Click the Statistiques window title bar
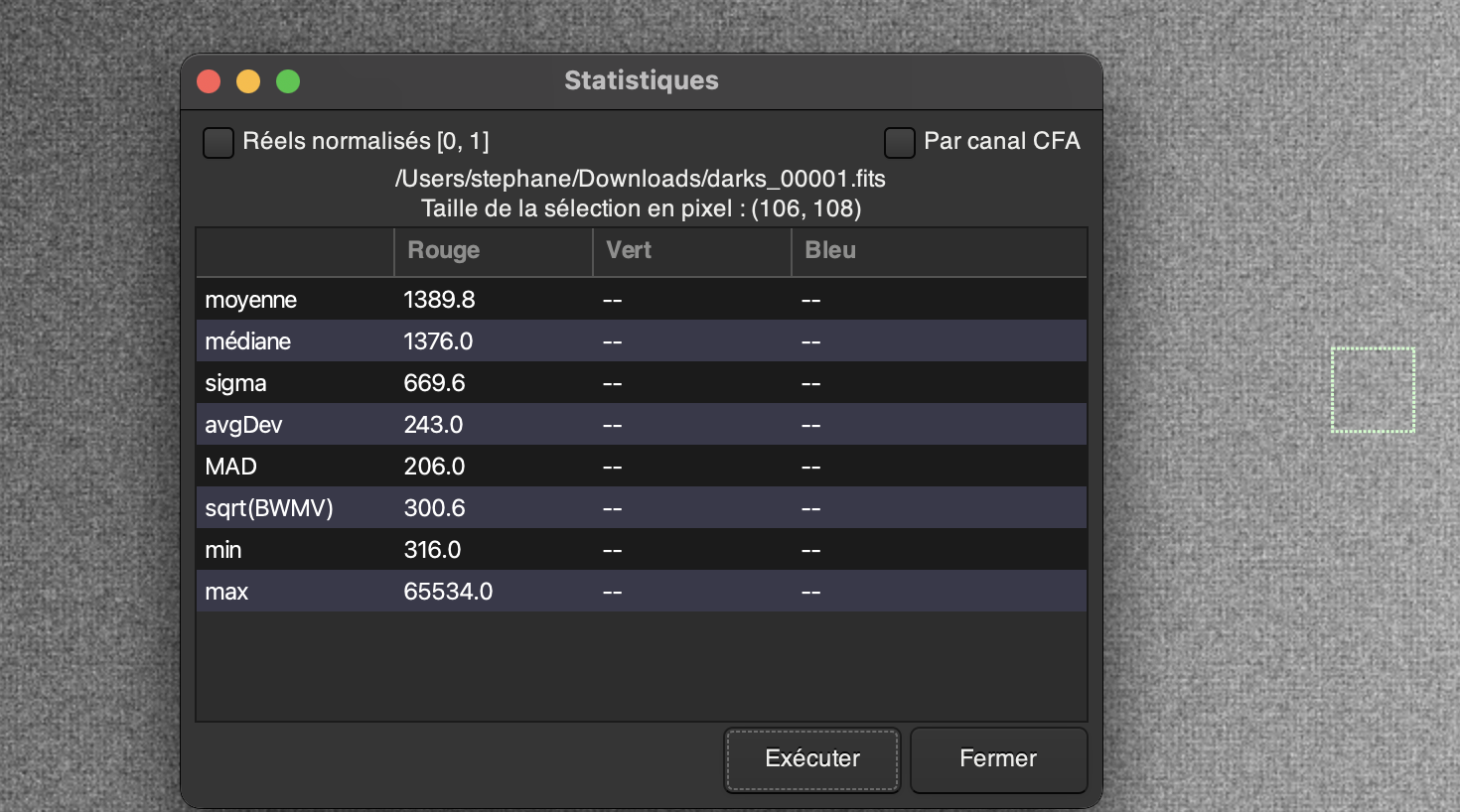Screen dimensions: 1460x812 (642, 81)
